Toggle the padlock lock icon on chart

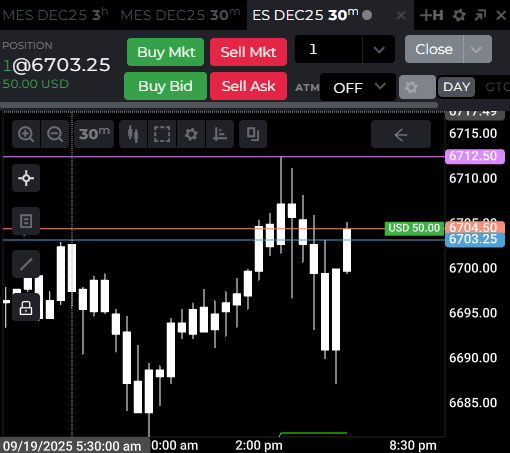26,307
